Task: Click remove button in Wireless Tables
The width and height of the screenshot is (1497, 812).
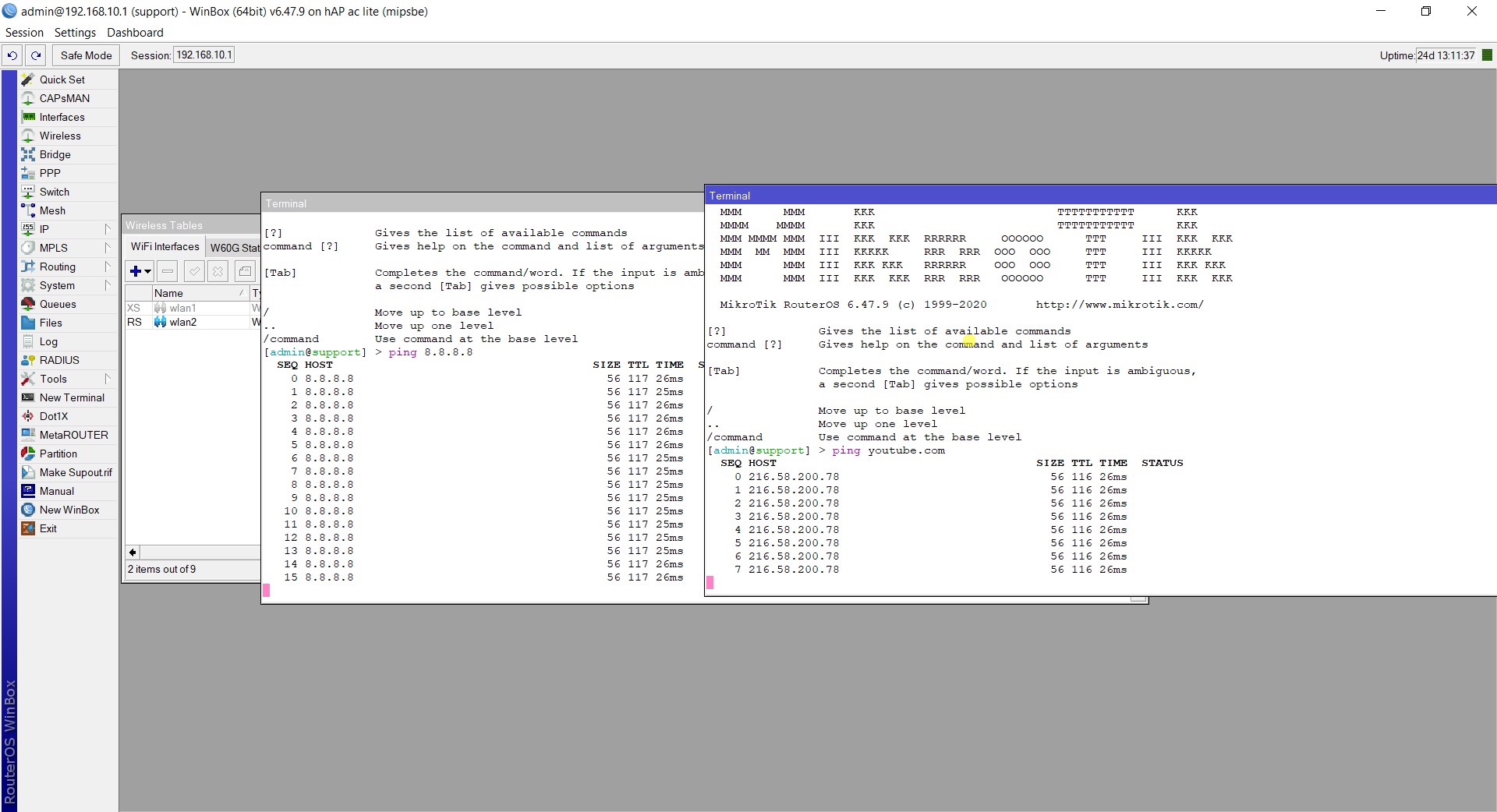Action: 167,271
